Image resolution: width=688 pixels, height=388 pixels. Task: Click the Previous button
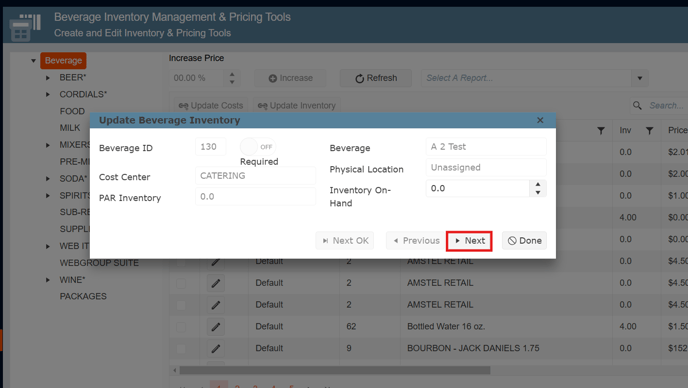[x=416, y=241]
